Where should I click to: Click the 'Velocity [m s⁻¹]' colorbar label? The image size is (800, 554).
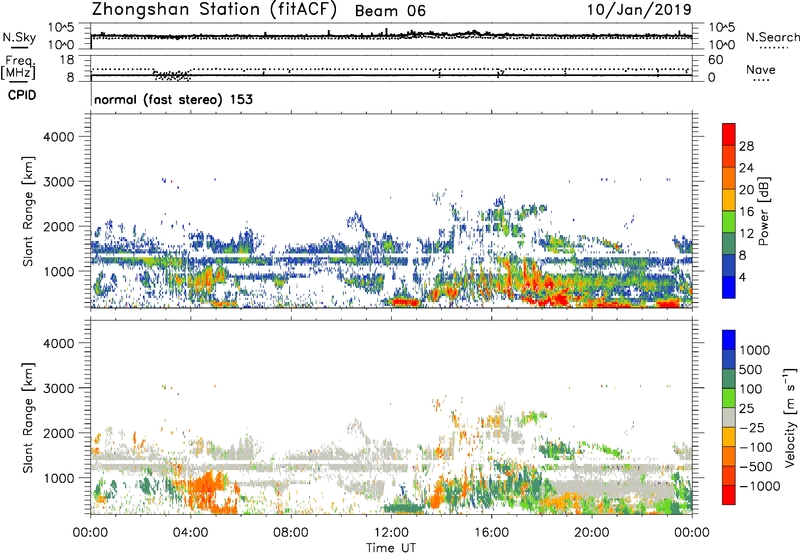tap(790, 417)
